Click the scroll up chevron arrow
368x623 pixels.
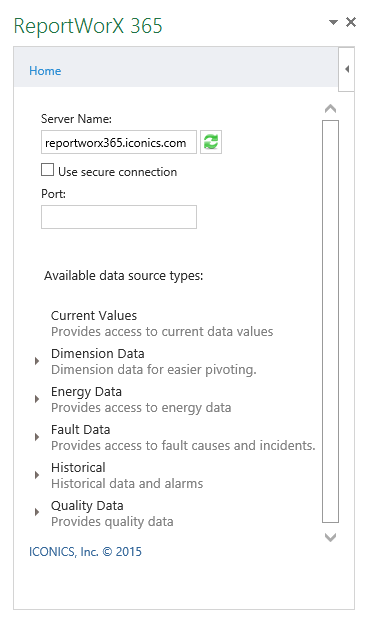(x=330, y=108)
